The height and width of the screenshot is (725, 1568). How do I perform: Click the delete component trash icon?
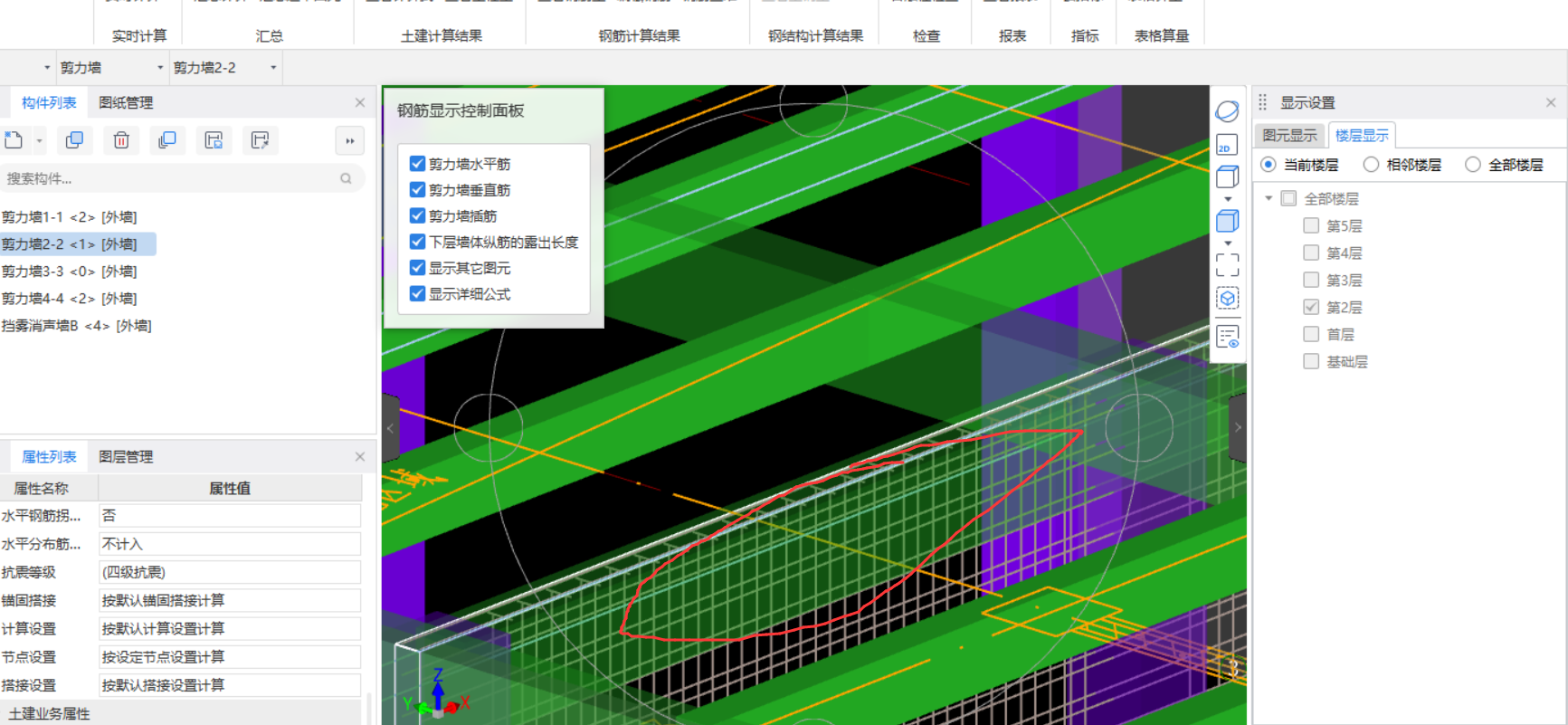pos(121,140)
